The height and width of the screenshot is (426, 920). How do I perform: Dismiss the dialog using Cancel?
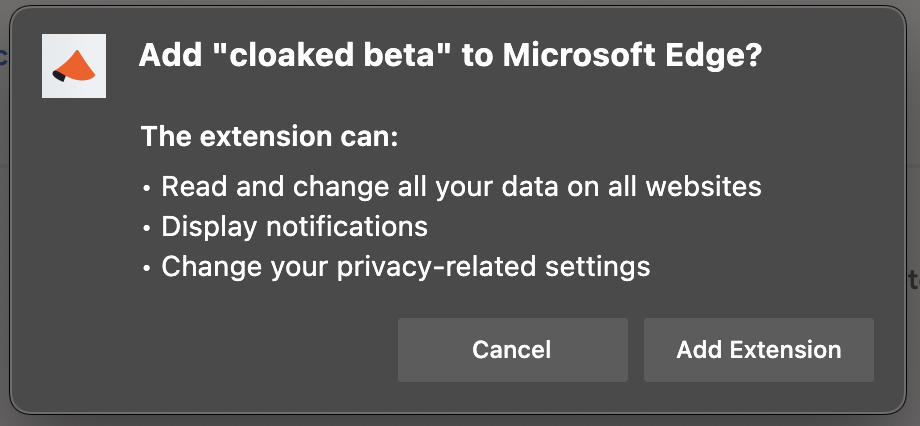point(513,350)
